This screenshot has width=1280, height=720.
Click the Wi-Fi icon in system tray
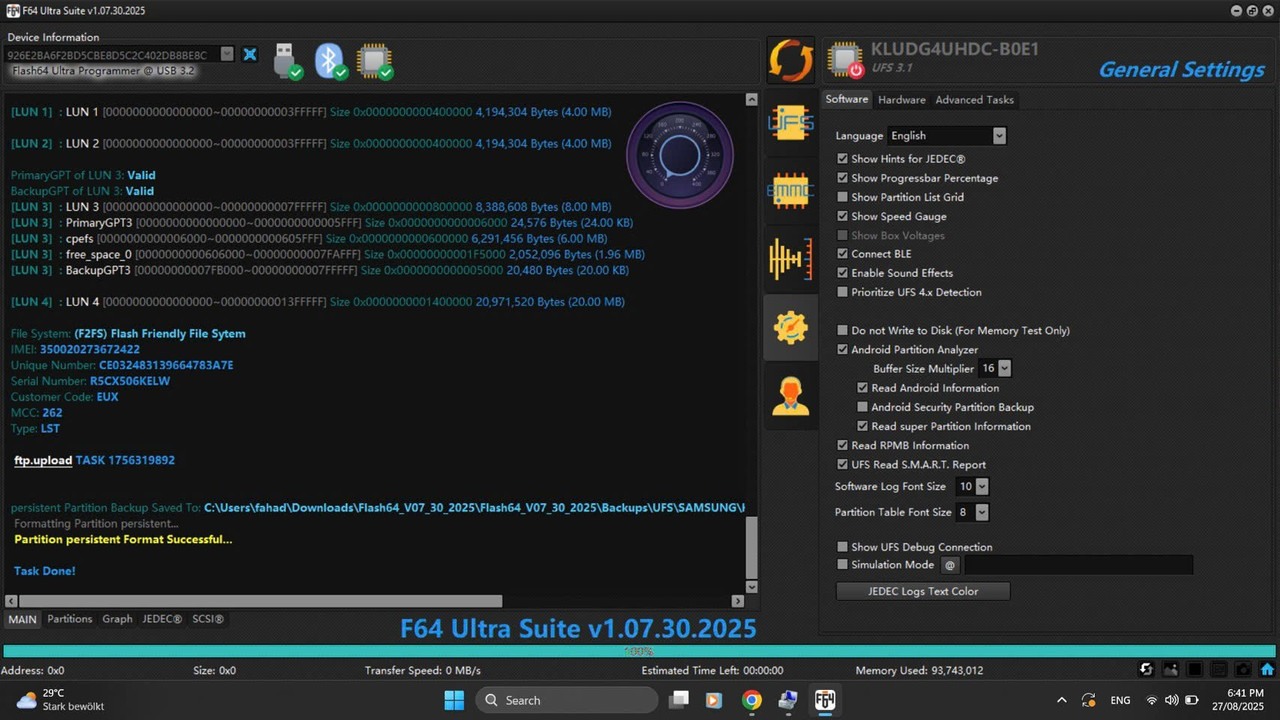pyautogui.click(x=1151, y=700)
